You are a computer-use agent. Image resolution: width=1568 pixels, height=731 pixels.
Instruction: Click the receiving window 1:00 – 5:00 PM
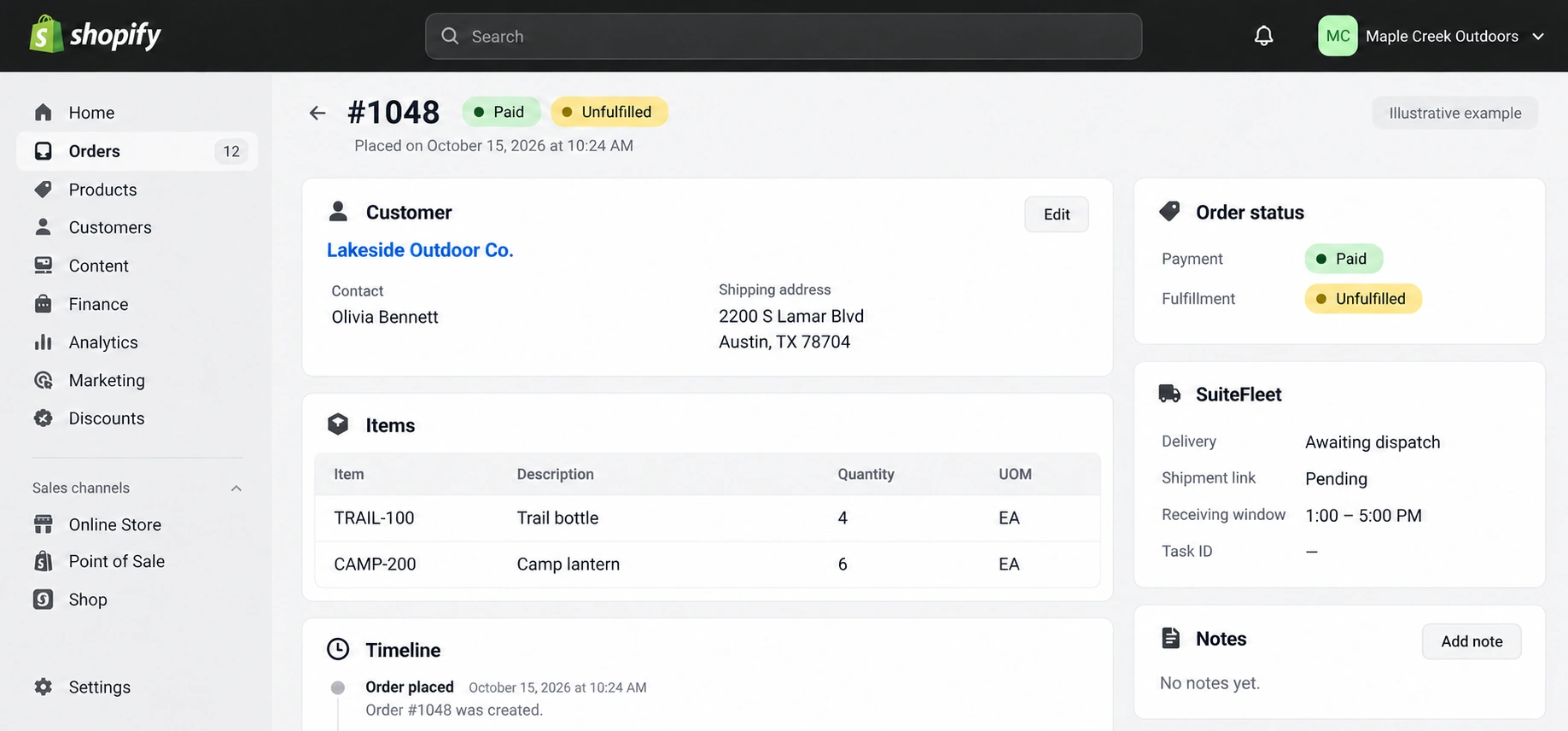pyautogui.click(x=1363, y=516)
